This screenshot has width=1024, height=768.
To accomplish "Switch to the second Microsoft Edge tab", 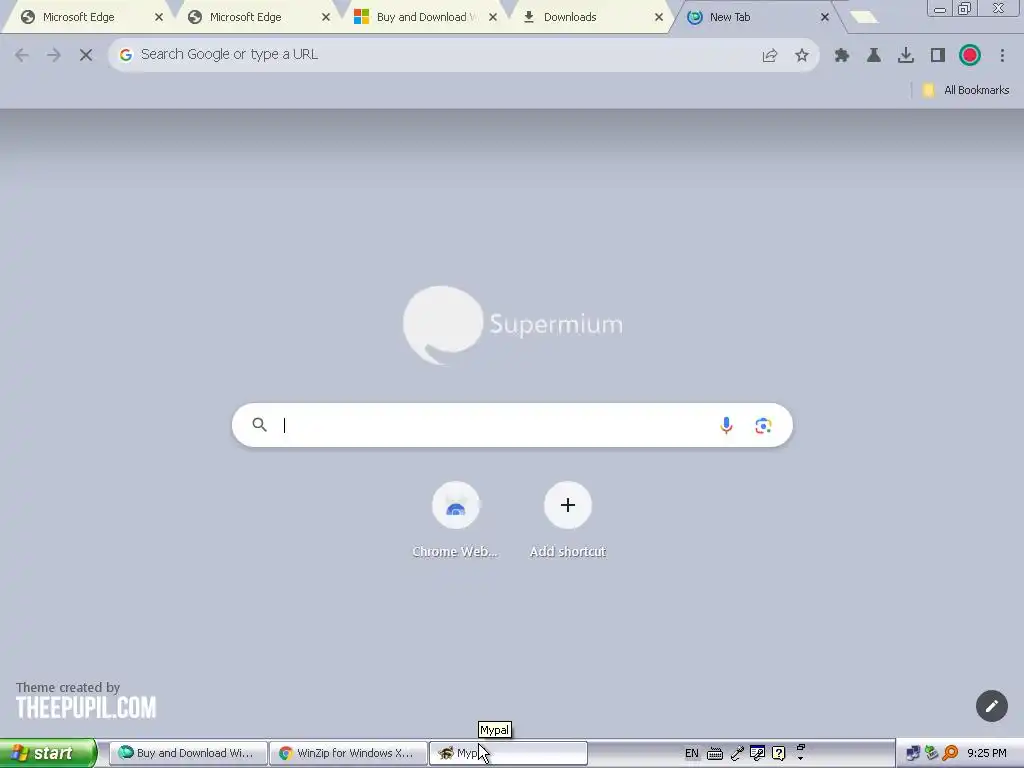I will 259,17.
